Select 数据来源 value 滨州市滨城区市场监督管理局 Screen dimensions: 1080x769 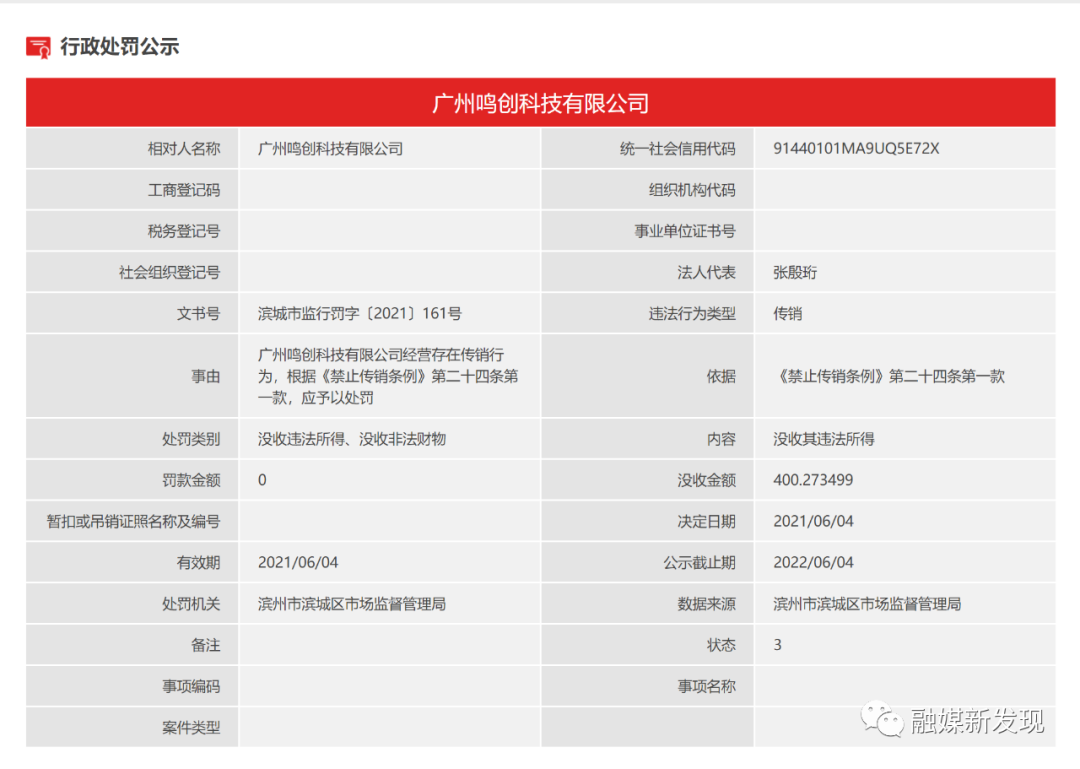click(x=867, y=604)
